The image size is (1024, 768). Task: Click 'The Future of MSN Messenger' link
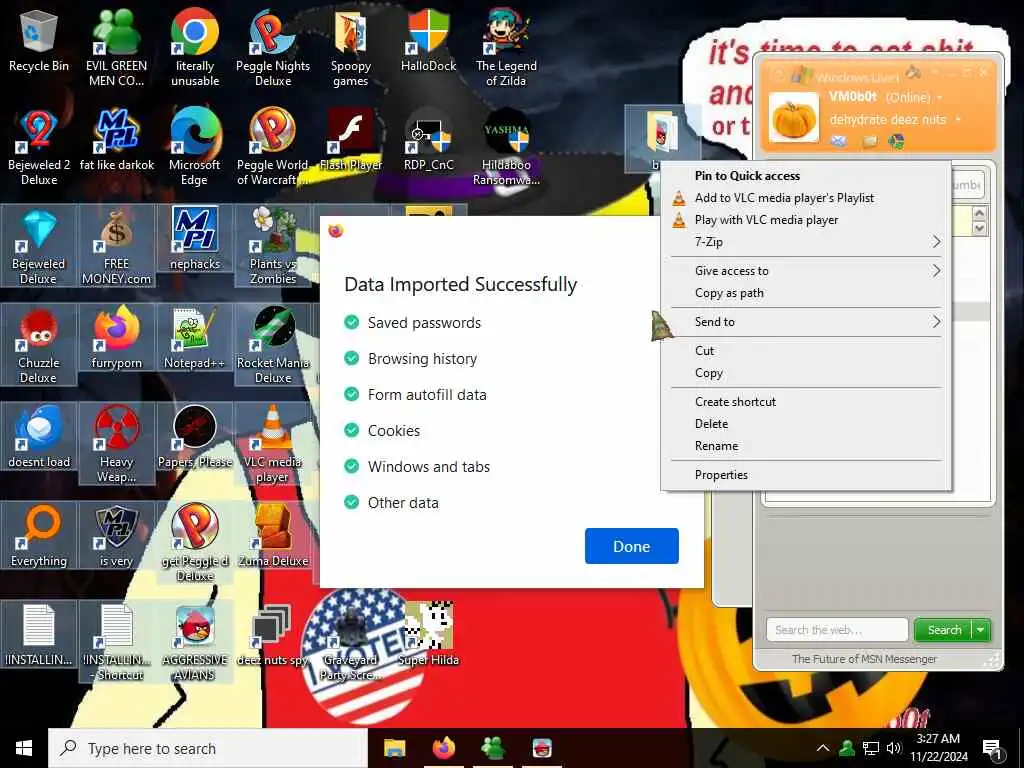864,659
